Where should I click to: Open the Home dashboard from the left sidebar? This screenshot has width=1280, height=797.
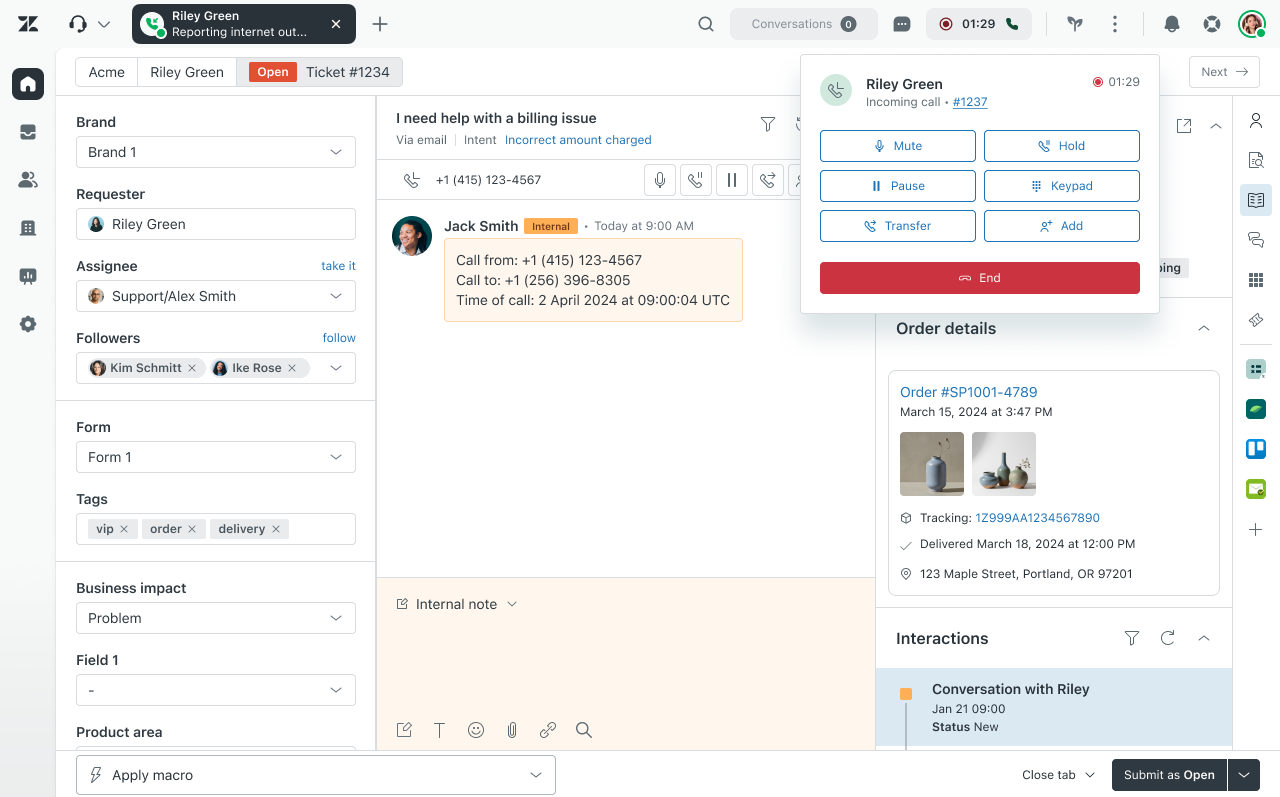coord(27,84)
